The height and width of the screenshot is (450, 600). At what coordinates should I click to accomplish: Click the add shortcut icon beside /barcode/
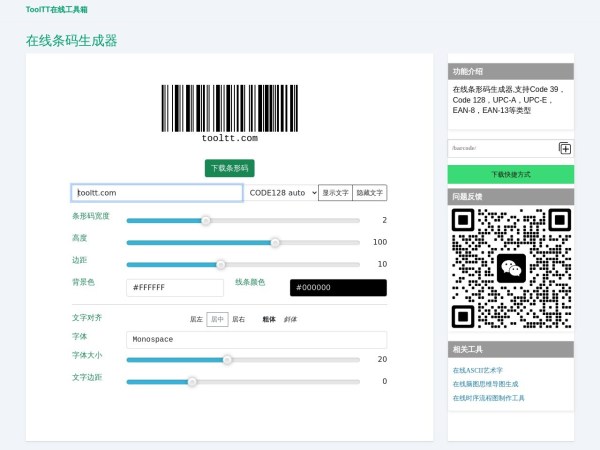point(565,148)
